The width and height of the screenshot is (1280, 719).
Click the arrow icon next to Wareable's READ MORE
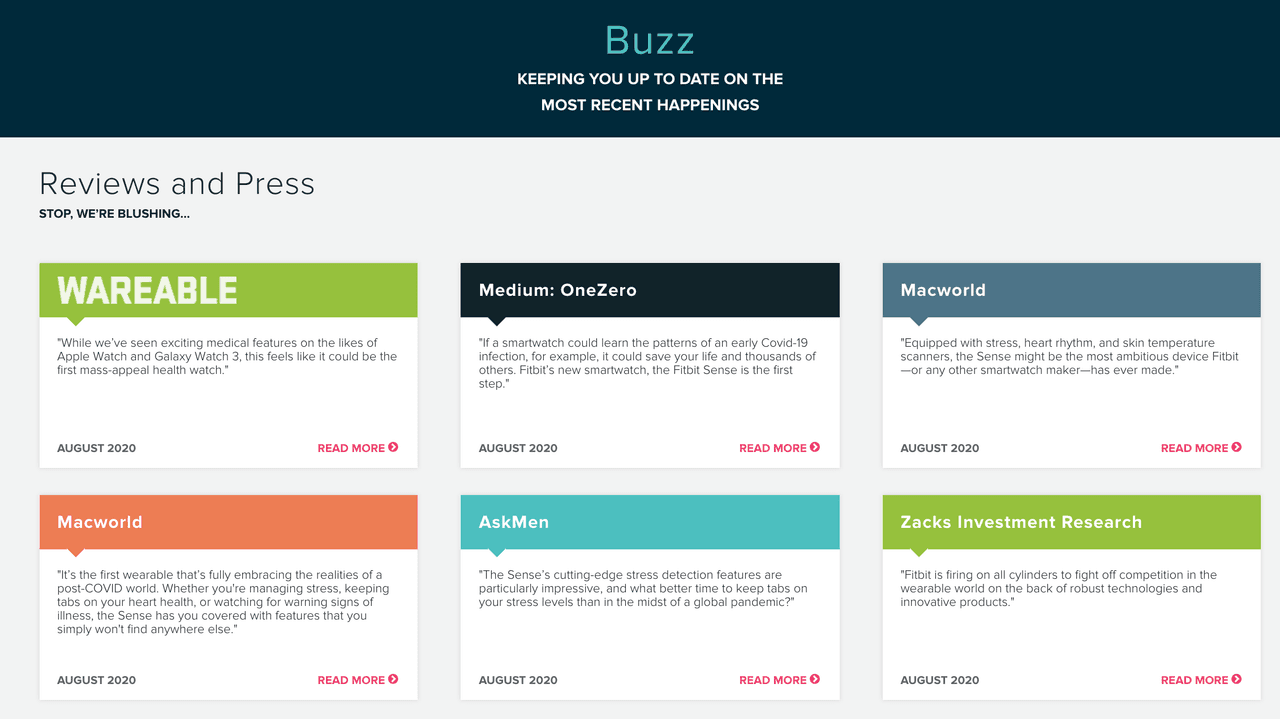pyautogui.click(x=394, y=448)
